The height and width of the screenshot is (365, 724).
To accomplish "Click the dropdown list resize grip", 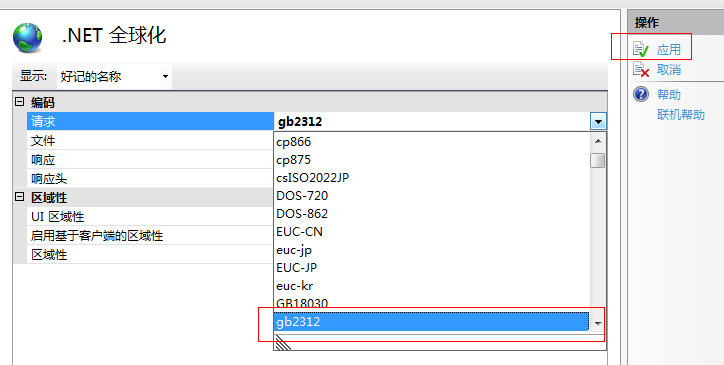I will click(283, 343).
